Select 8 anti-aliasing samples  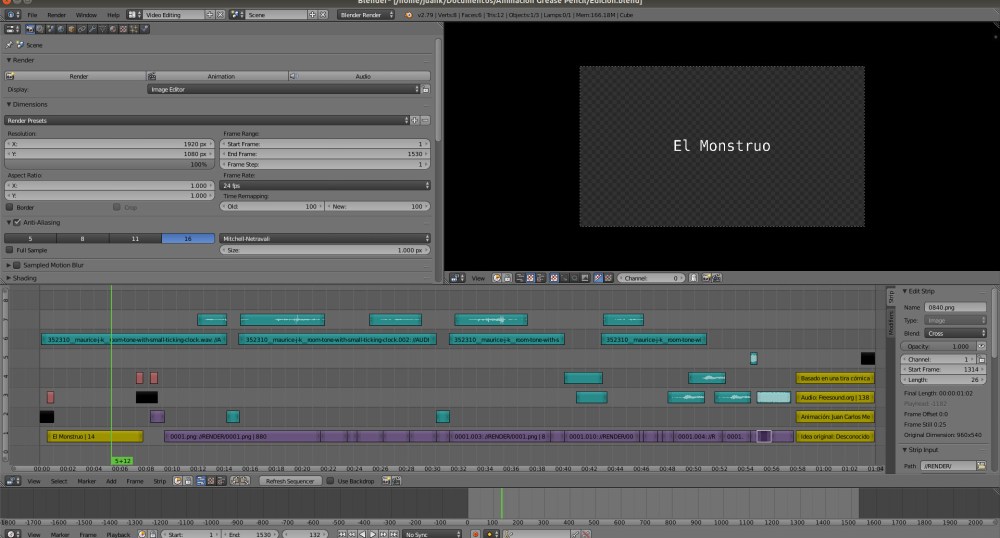pos(83,238)
